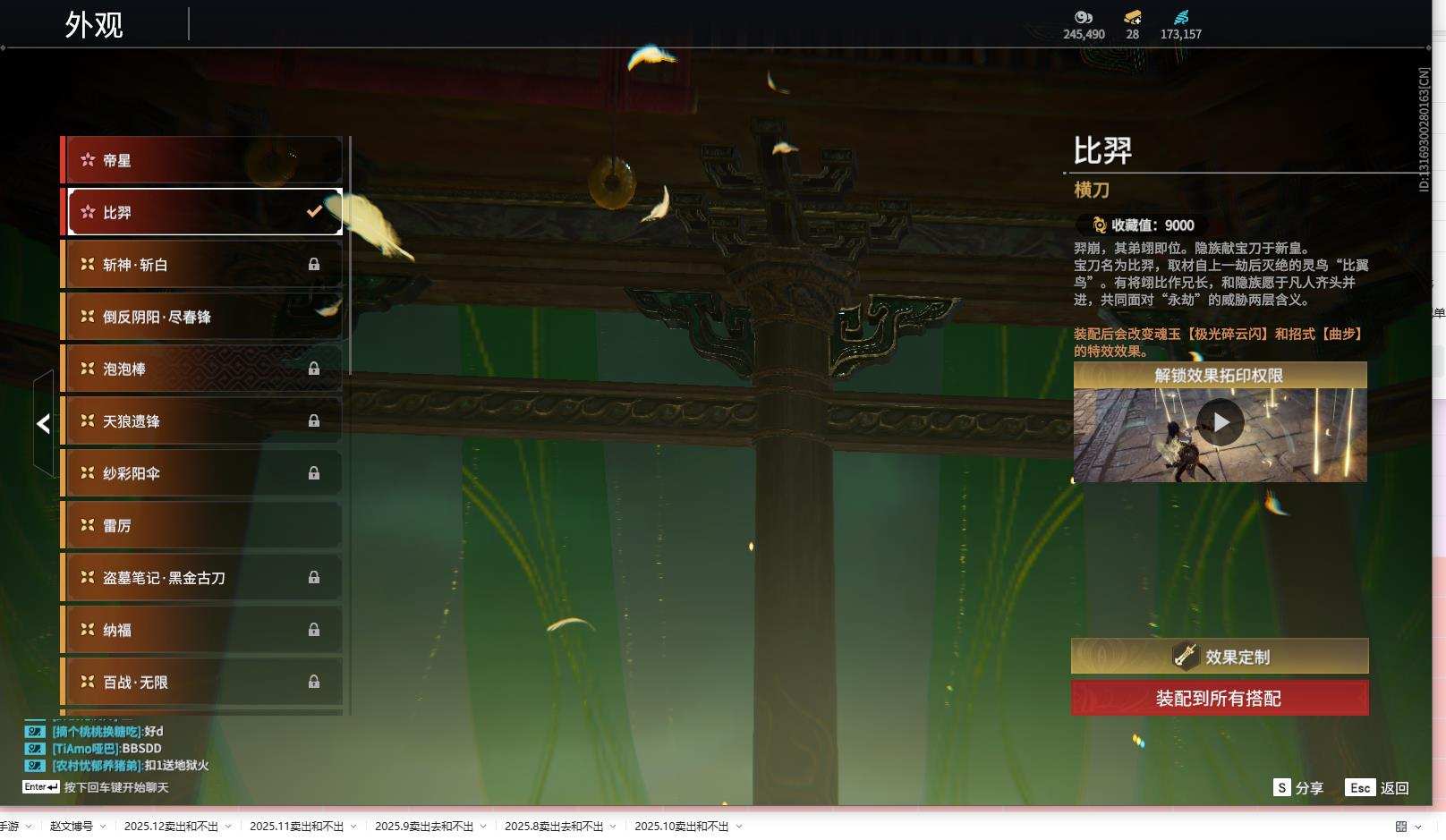
Task: Open the dropdown arrow next to 手游 sheet tab
Action: pos(30,827)
